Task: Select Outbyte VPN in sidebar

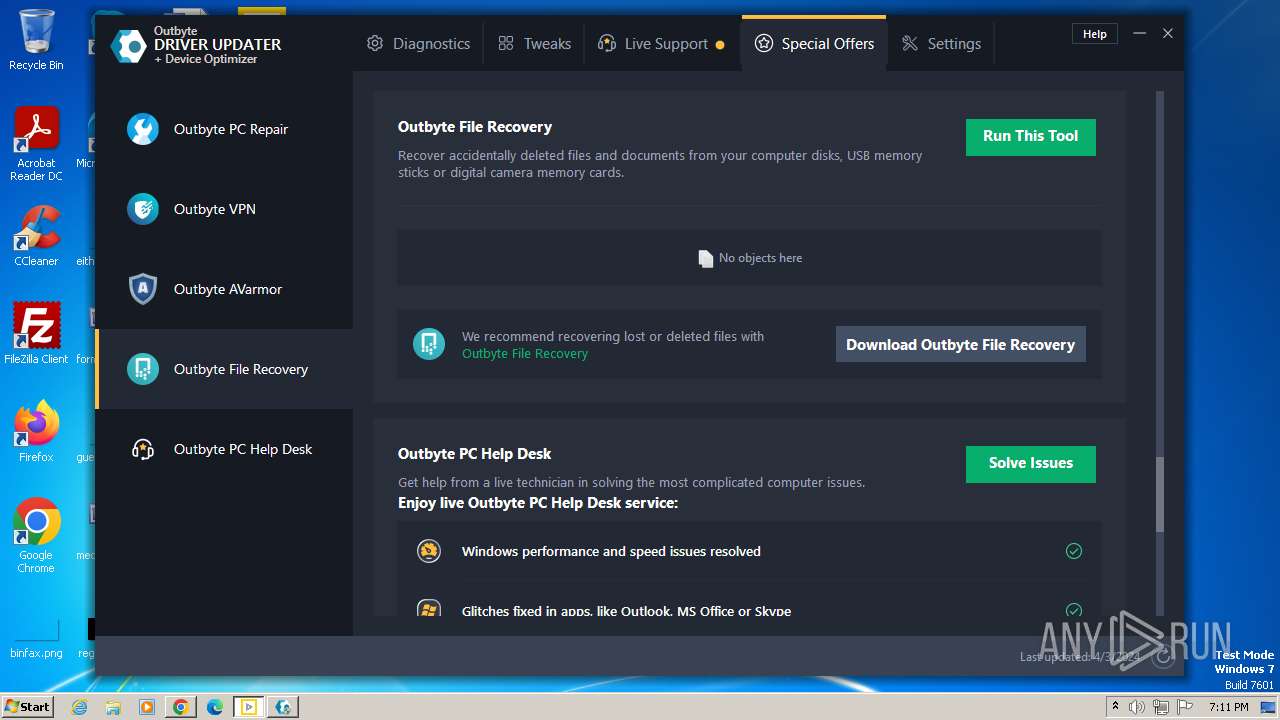Action: (x=224, y=209)
